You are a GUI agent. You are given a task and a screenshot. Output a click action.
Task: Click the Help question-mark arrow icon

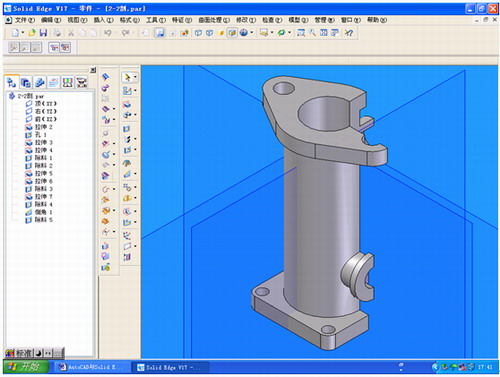click(349, 33)
